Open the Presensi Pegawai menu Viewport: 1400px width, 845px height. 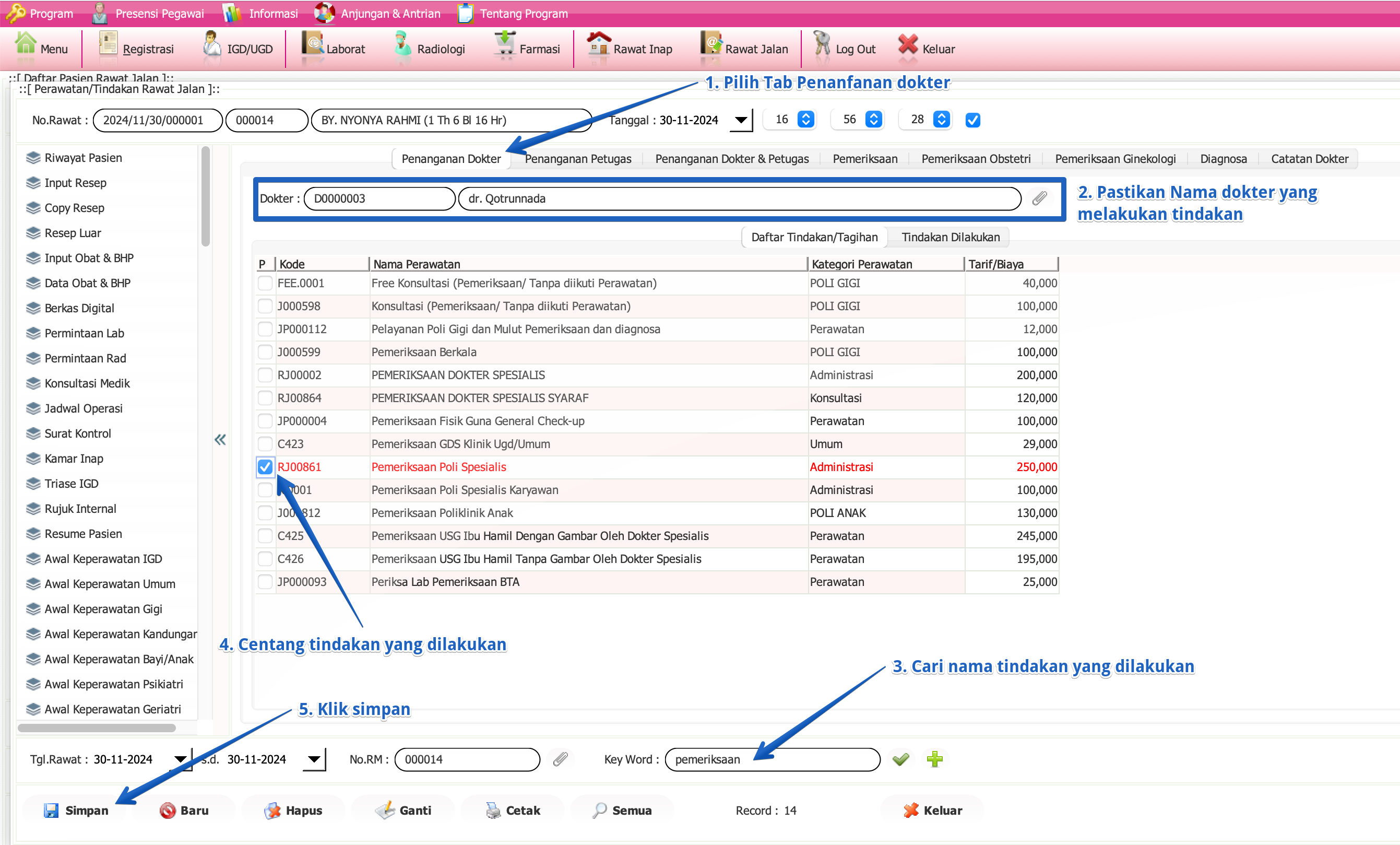pos(148,13)
